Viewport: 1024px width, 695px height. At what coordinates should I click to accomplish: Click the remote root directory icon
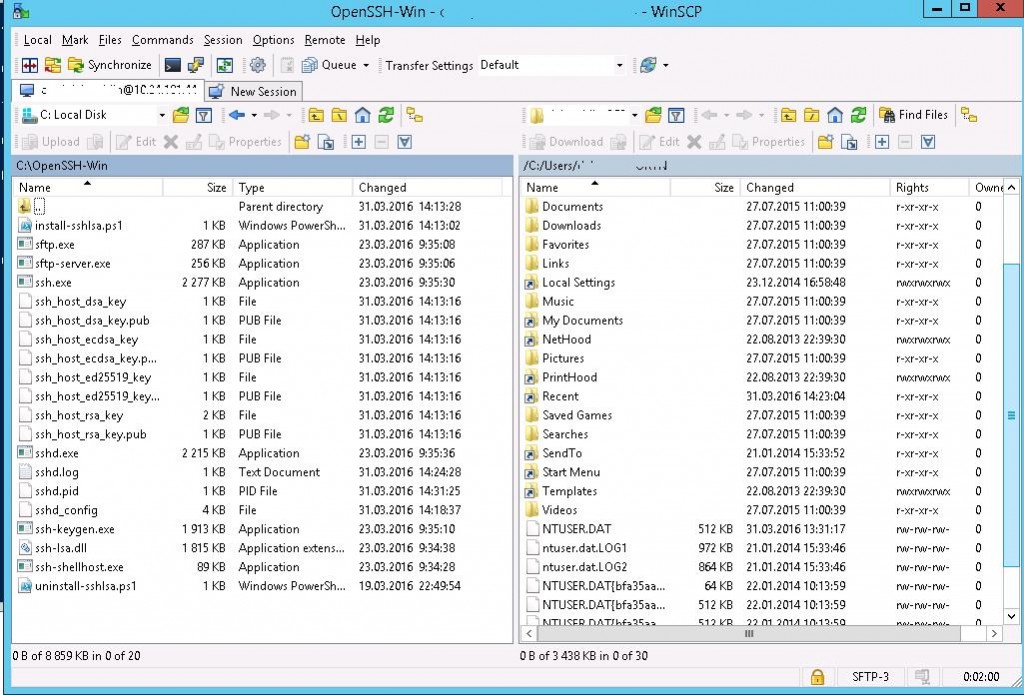(810, 114)
